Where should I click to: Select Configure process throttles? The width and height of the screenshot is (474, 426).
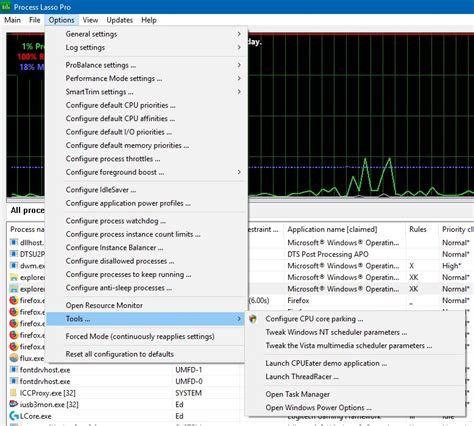coord(146,159)
